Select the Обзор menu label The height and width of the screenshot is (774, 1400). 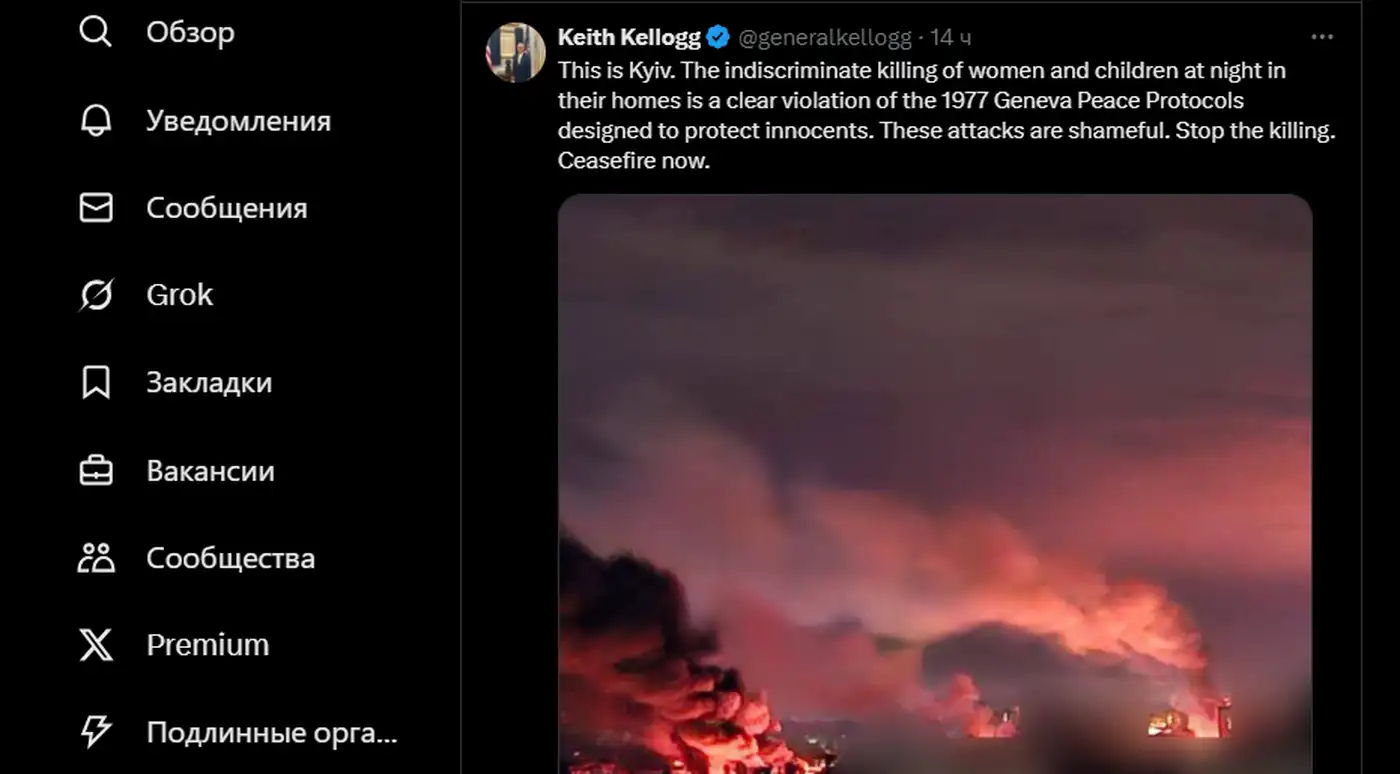(190, 32)
